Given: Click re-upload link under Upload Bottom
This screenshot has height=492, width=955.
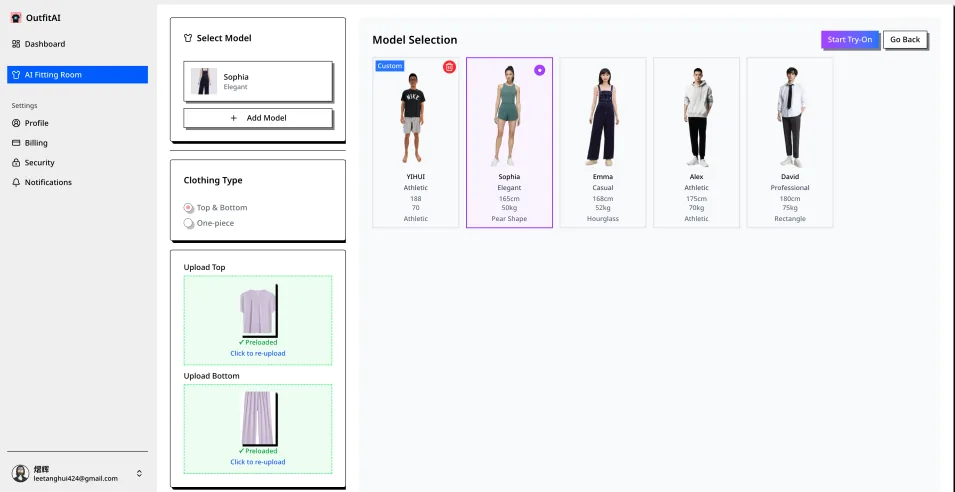Looking at the screenshot, I should [x=258, y=462].
